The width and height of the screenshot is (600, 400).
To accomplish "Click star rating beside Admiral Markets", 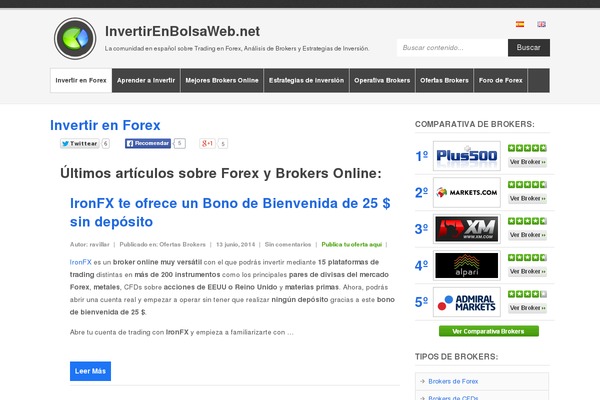I will (527, 294).
